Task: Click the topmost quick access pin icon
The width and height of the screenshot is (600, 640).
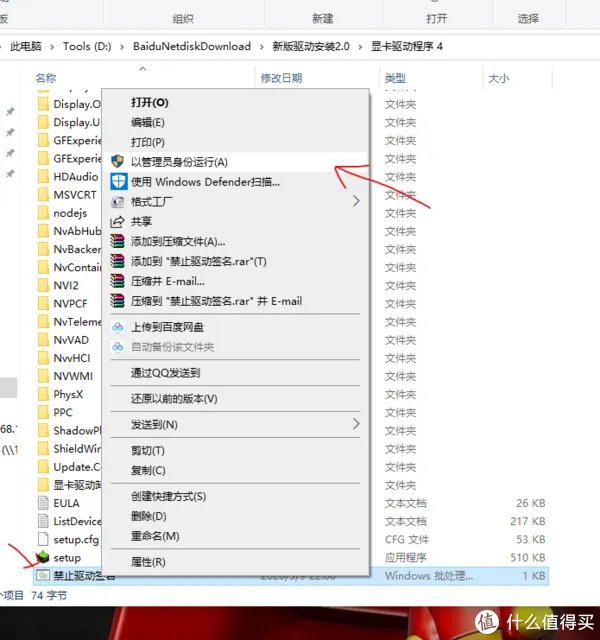Action: tap(10, 111)
